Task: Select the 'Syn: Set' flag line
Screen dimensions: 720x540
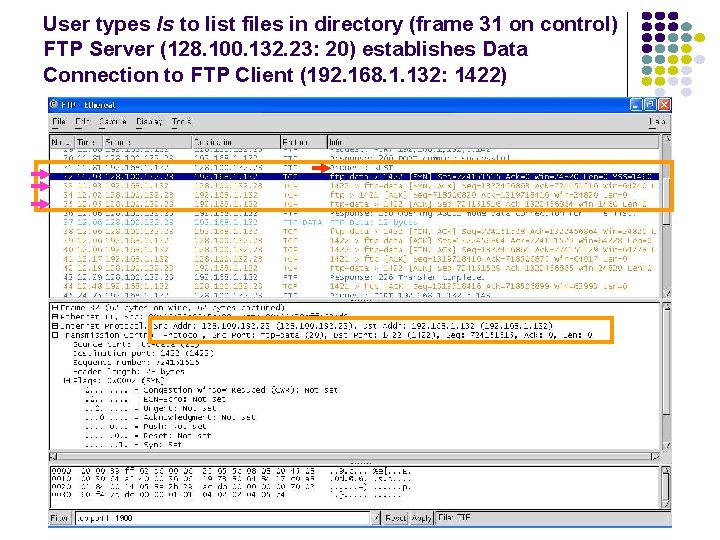Action: [133, 444]
